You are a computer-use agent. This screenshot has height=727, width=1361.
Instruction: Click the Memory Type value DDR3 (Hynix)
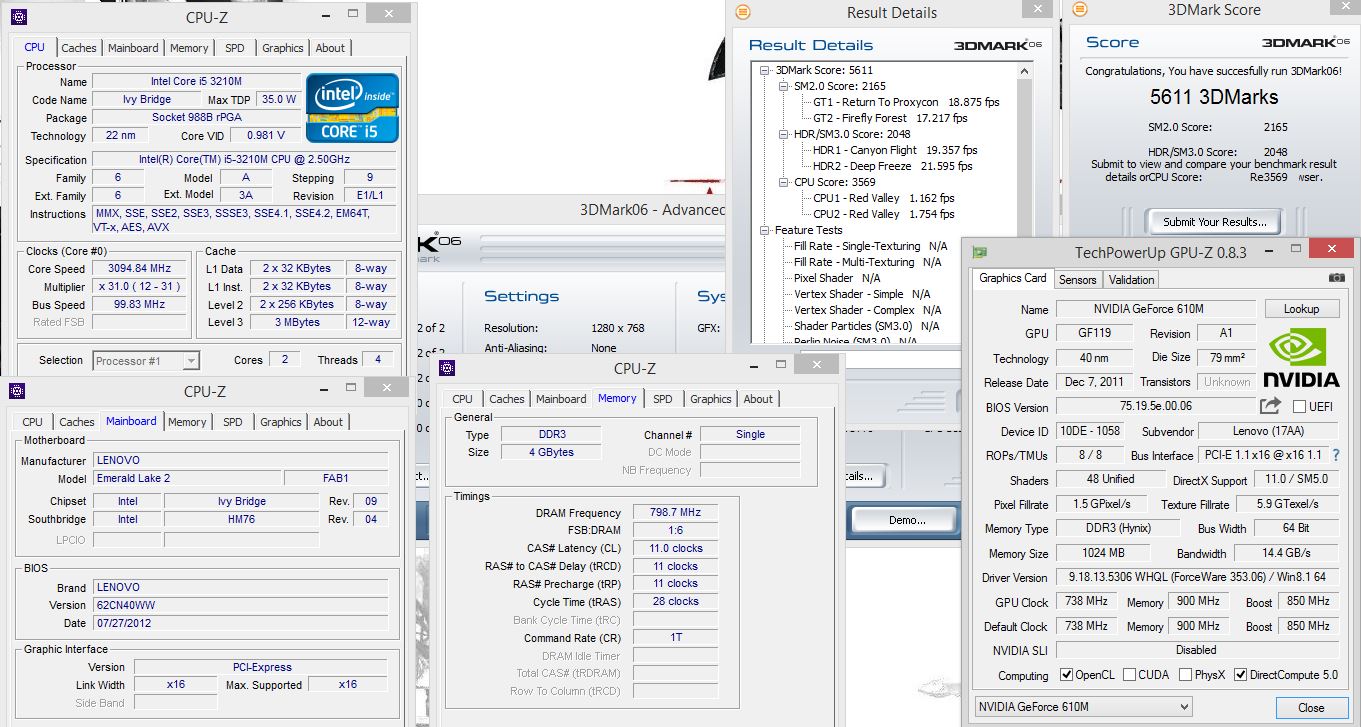(1117, 529)
